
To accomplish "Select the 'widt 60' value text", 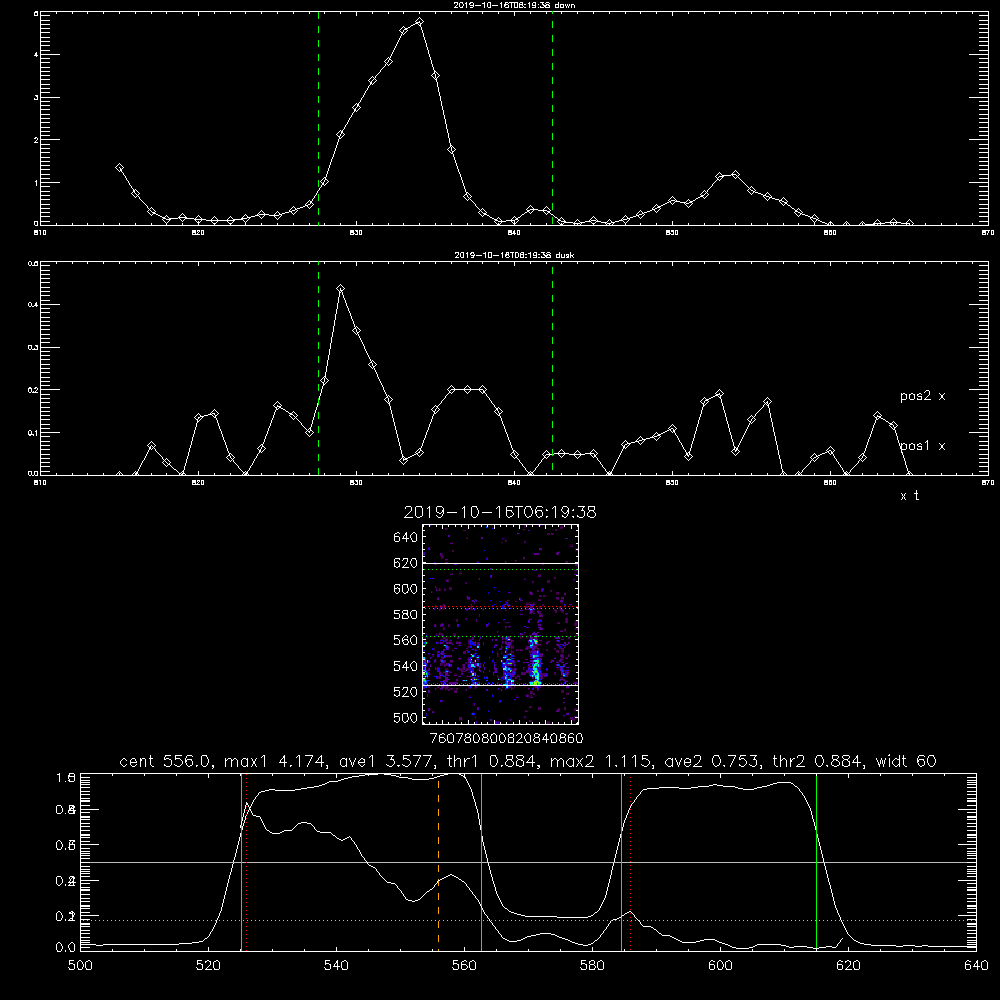I will point(906,761).
